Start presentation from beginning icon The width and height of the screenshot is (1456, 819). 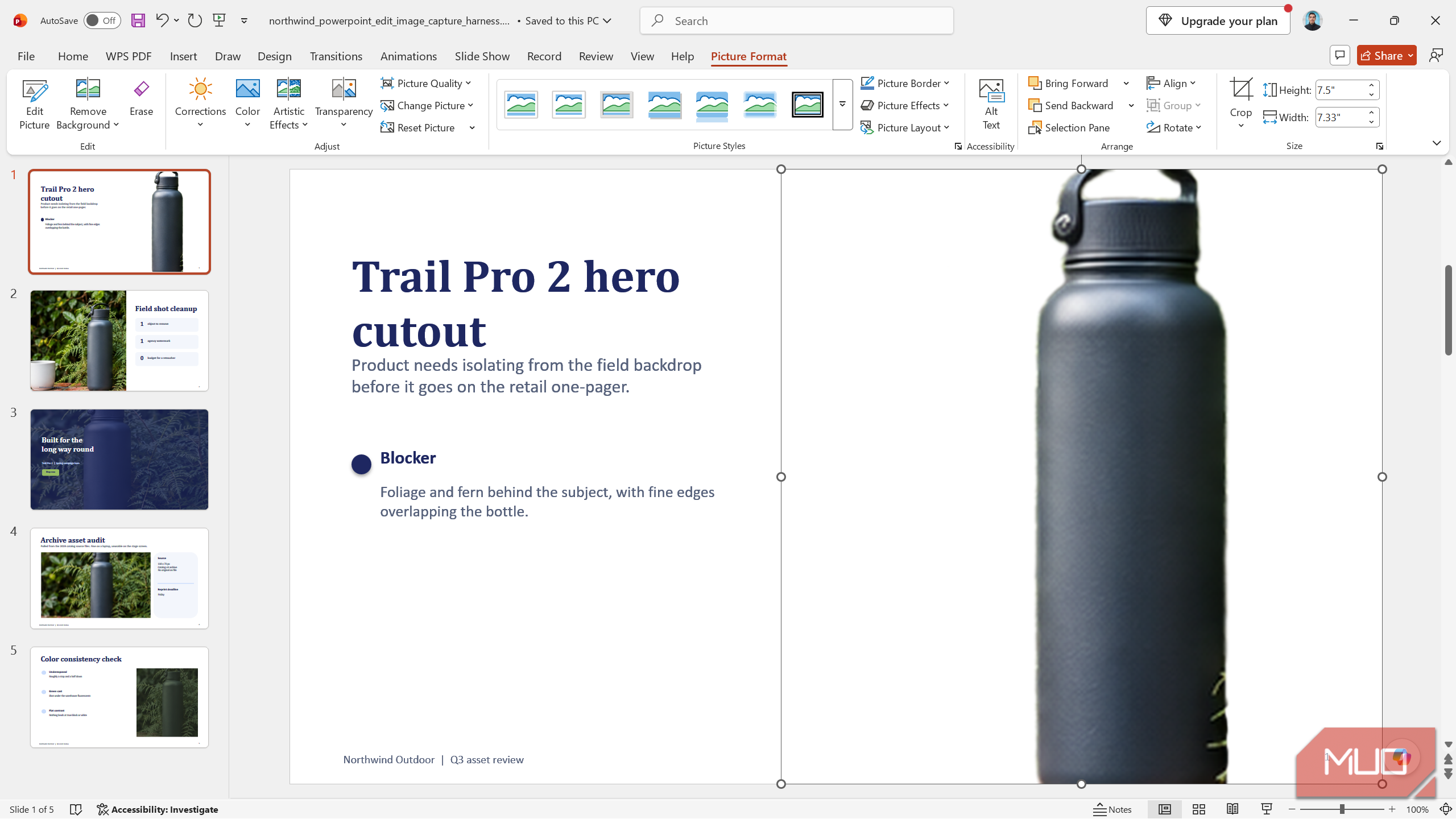pyautogui.click(x=220, y=20)
